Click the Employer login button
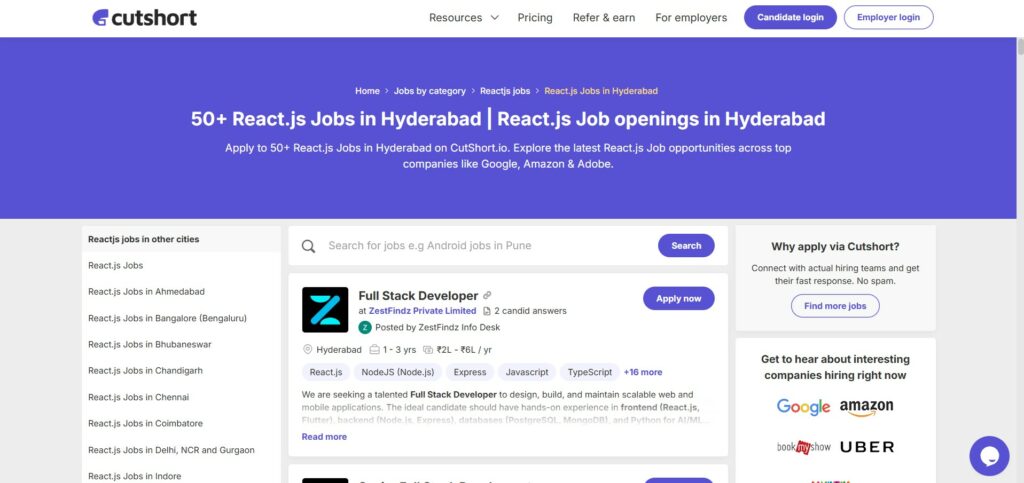Screen dimensions: 1024x483 pos(888,18)
